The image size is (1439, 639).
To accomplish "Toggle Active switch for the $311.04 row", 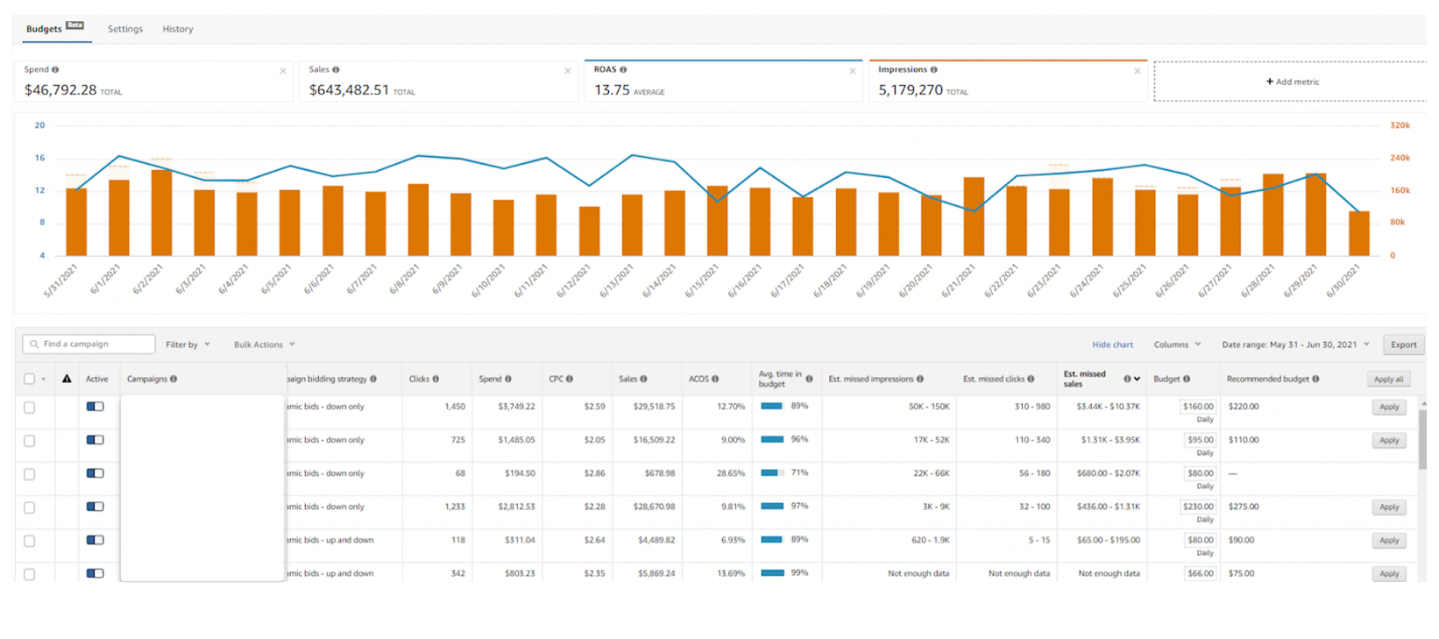I will tap(95, 540).
